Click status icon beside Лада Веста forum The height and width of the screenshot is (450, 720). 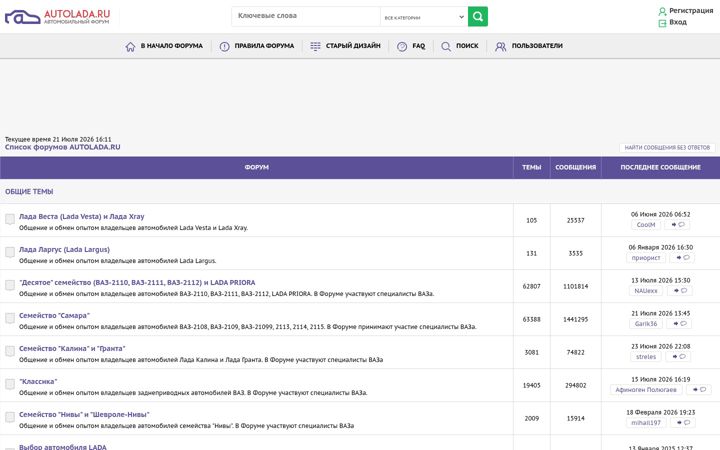10,219
